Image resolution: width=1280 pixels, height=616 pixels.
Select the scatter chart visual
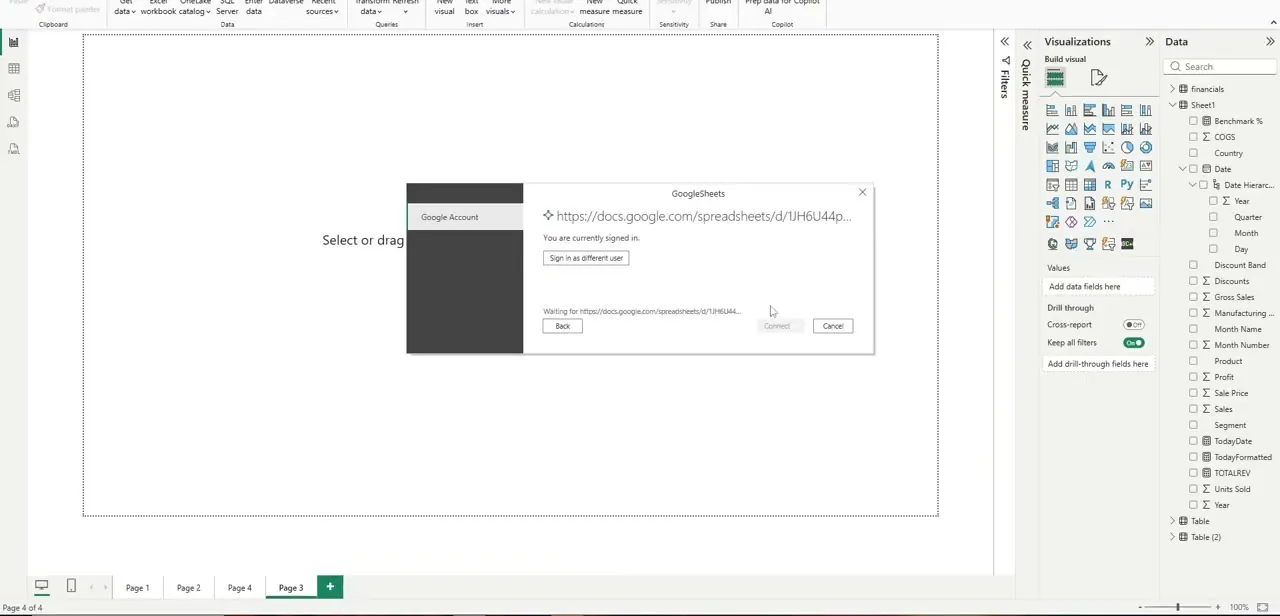(x=1108, y=147)
